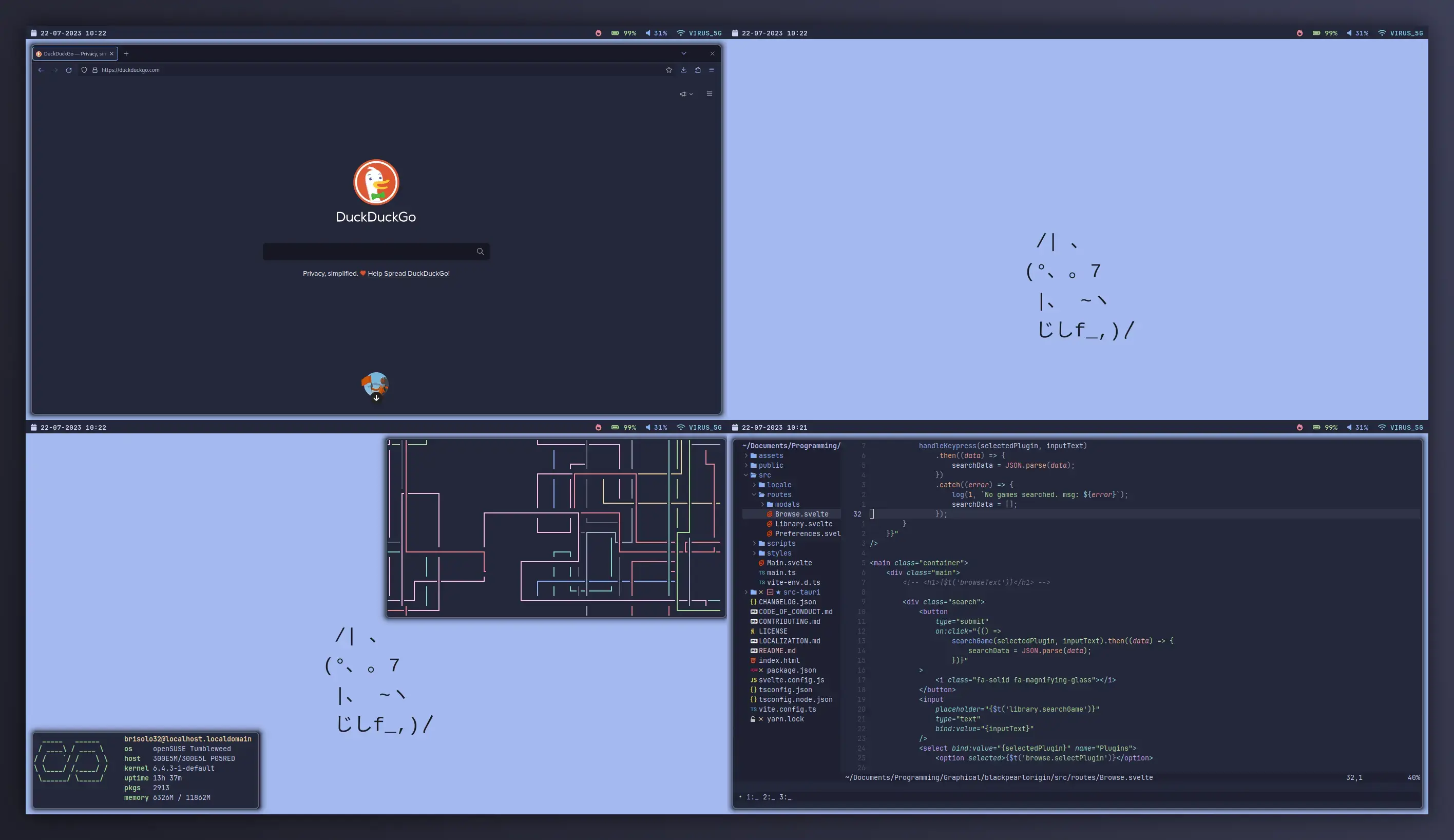
Task: Select the DuckDuckGo — Privacy tab
Action: click(75, 53)
